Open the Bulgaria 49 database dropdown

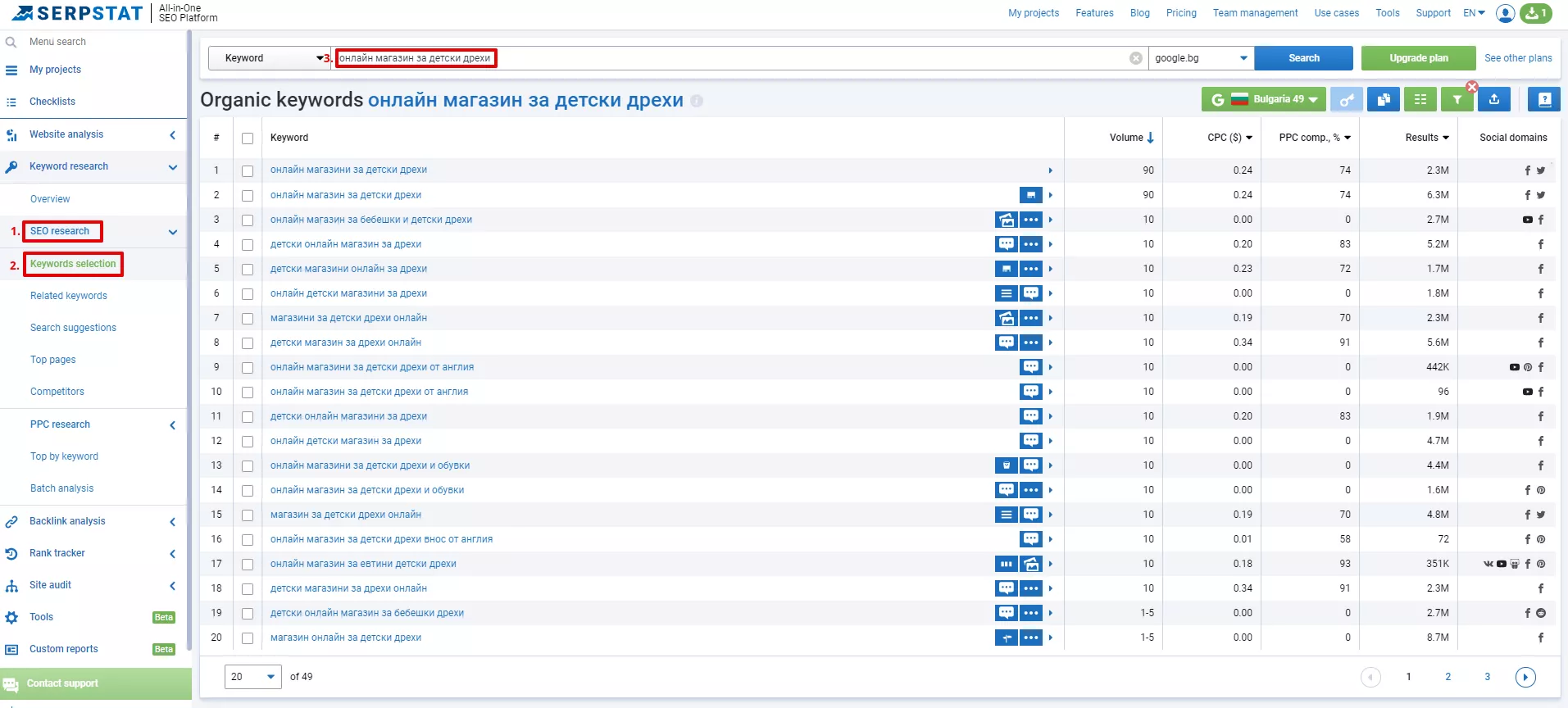[1263, 99]
